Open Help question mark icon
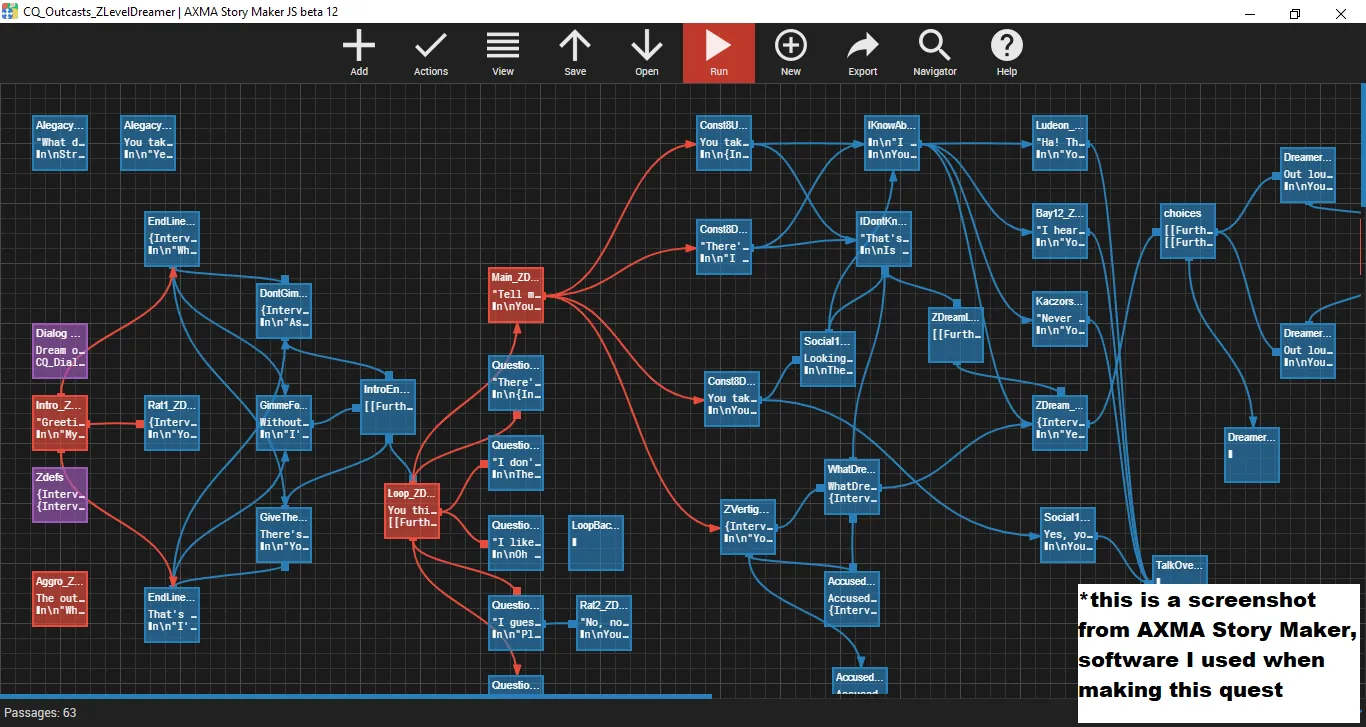This screenshot has width=1366, height=727. tap(1007, 53)
